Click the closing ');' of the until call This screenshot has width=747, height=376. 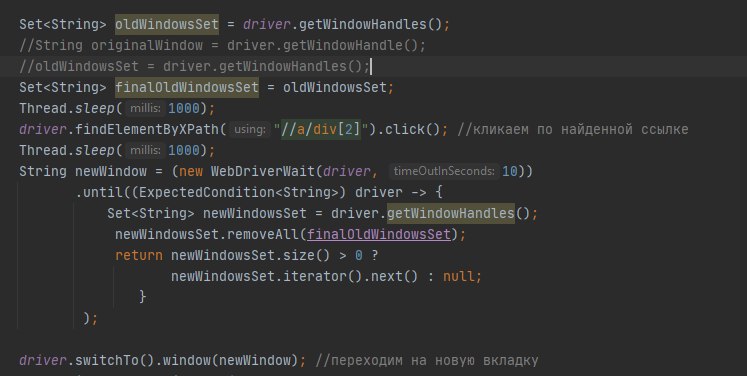click(91, 317)
